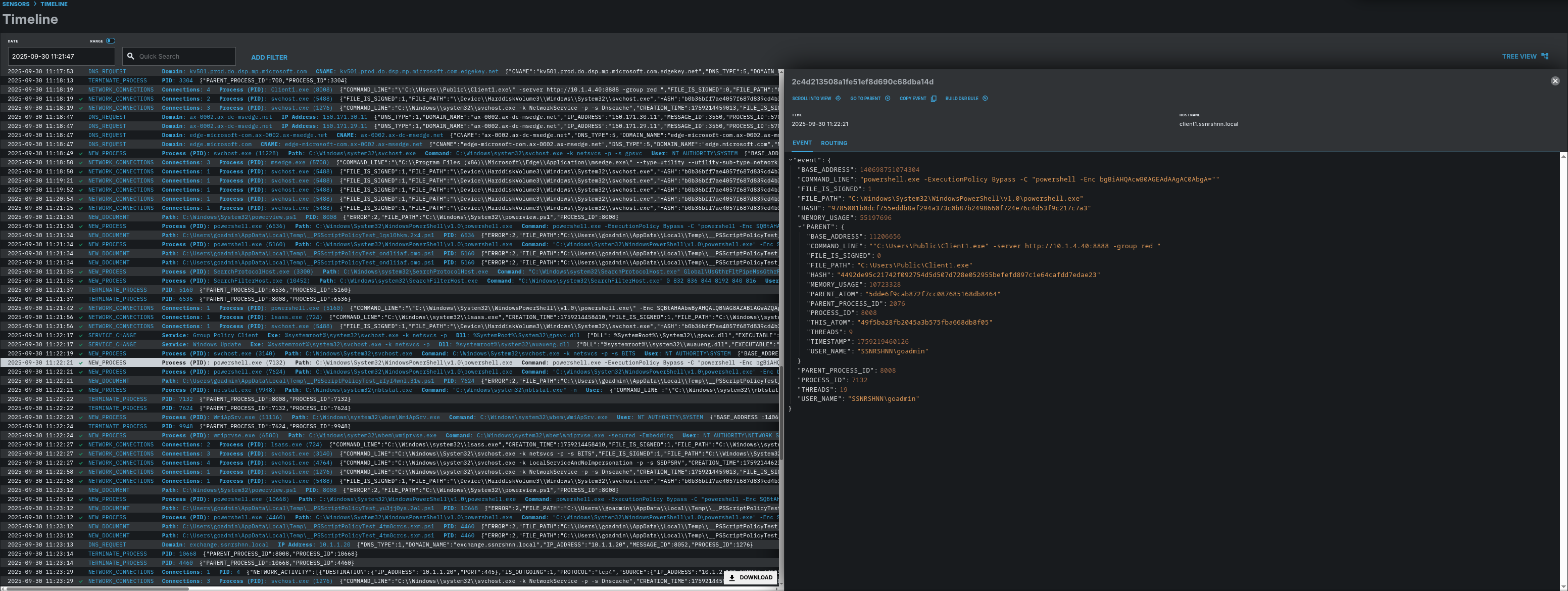Select the Event tab
The height and width of the screenshot is (591, 1568).
point(801,143)
